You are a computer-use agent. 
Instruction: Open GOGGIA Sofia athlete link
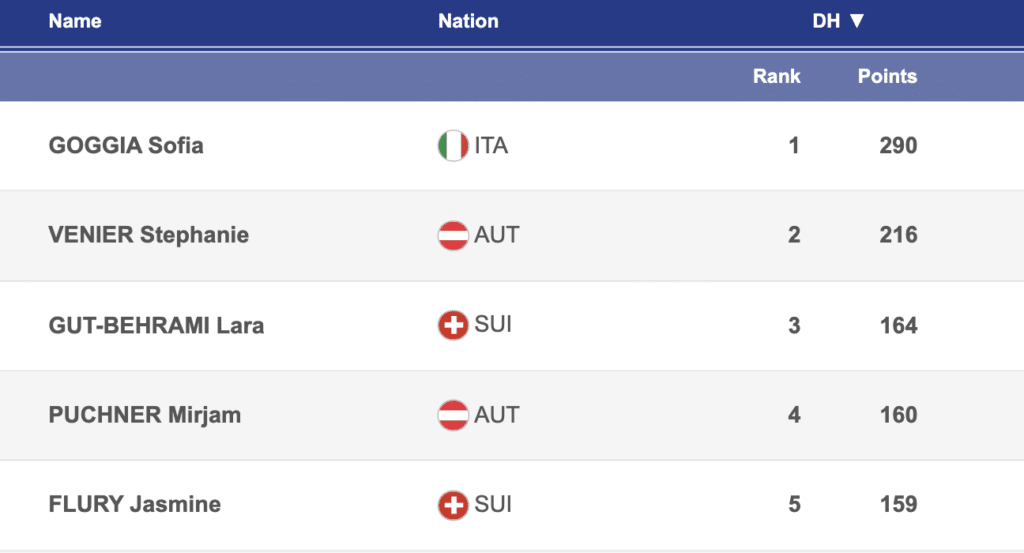126,146
